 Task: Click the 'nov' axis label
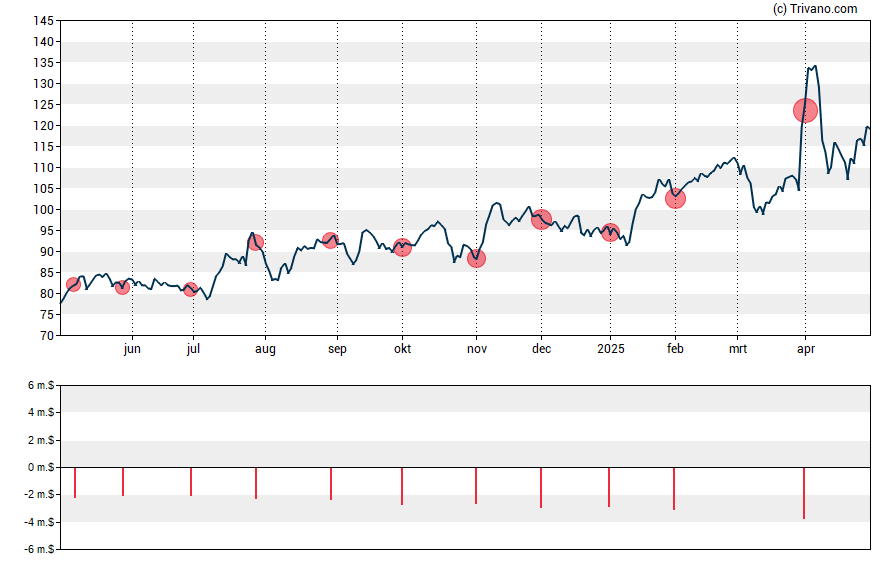point(476,349)
